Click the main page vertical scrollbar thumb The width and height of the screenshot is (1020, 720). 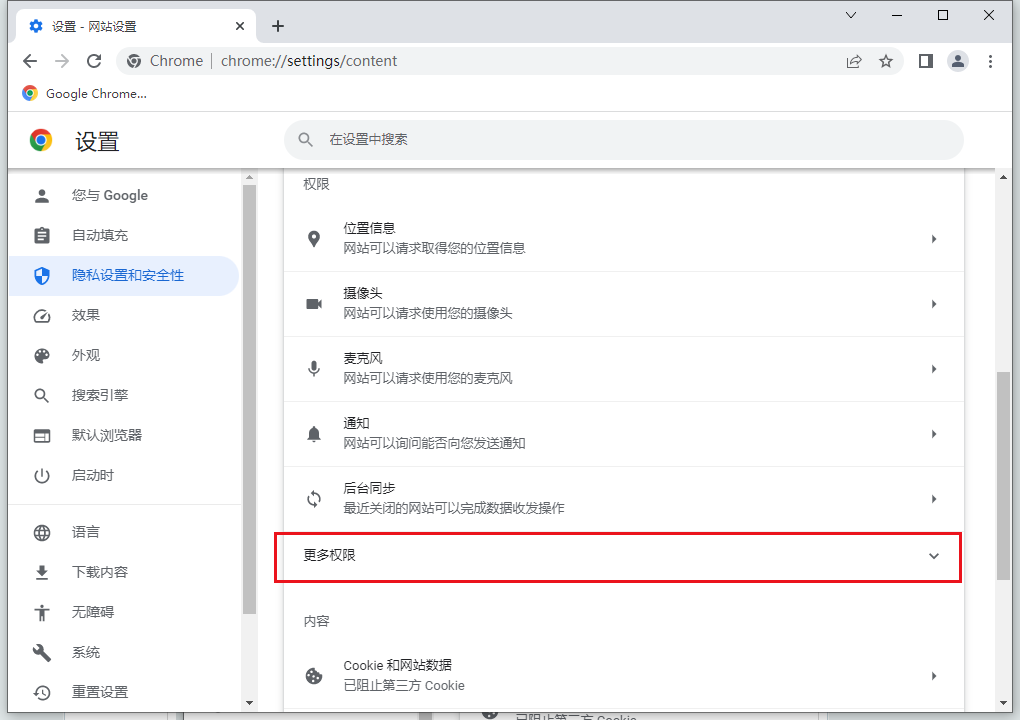[x=1003, y=475]
